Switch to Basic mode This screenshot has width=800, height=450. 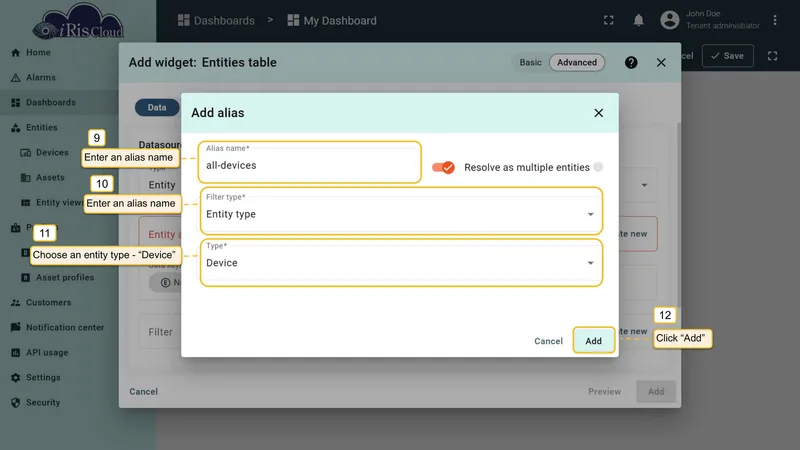[531, 62]
